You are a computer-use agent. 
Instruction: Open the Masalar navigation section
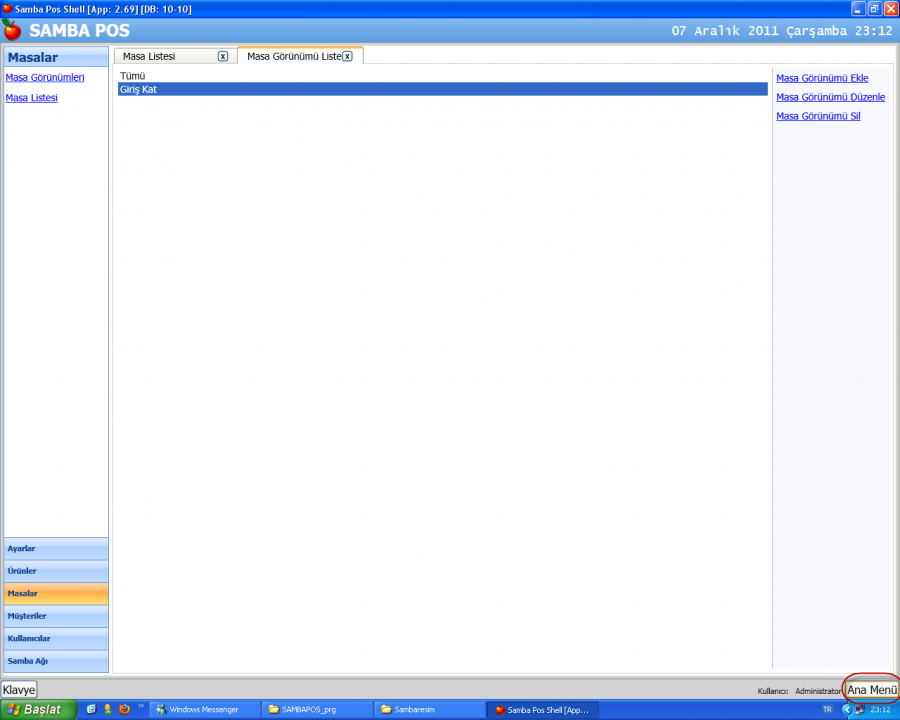coord(56,593)
